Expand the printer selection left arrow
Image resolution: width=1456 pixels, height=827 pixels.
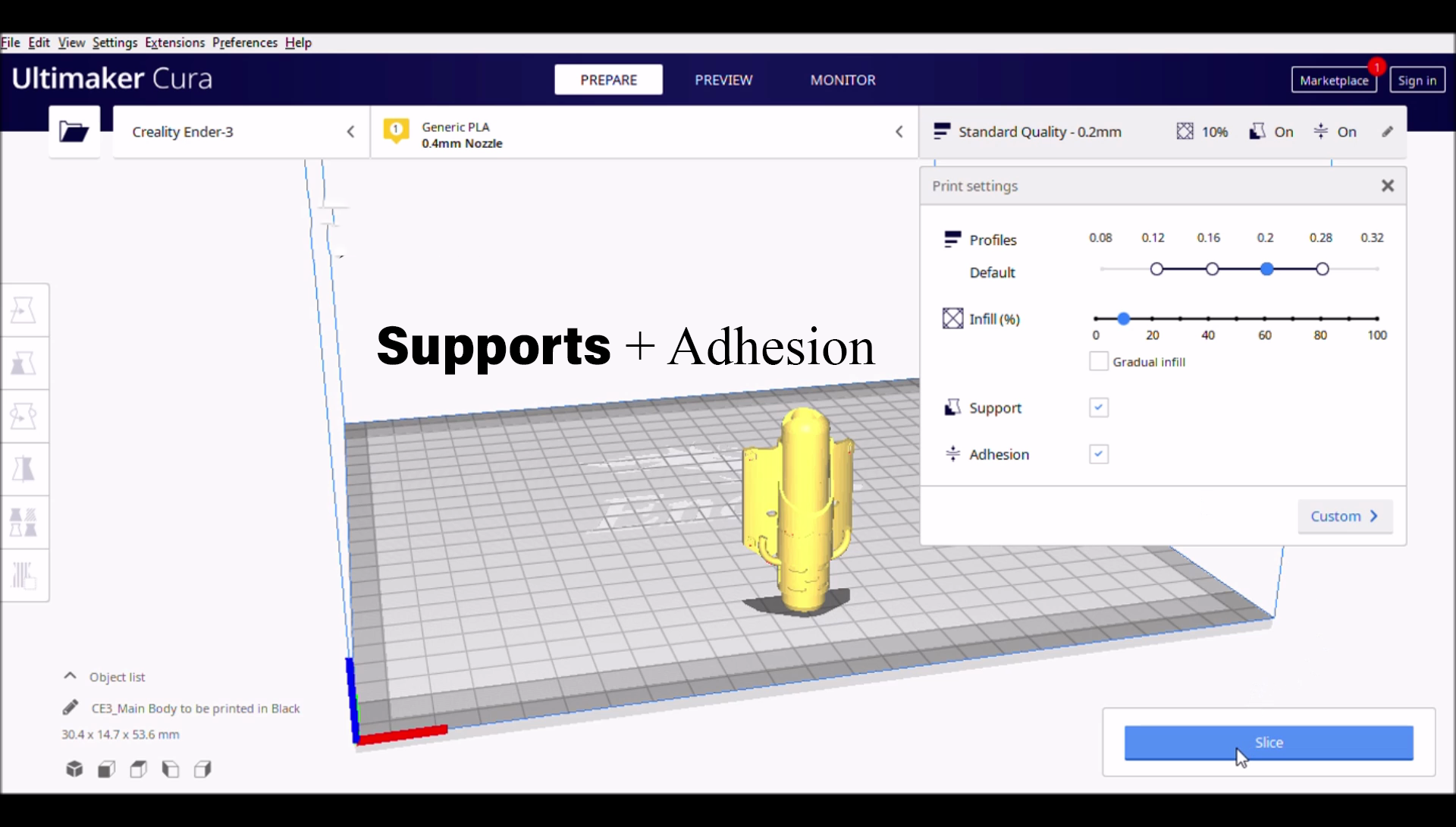[350, 131]
